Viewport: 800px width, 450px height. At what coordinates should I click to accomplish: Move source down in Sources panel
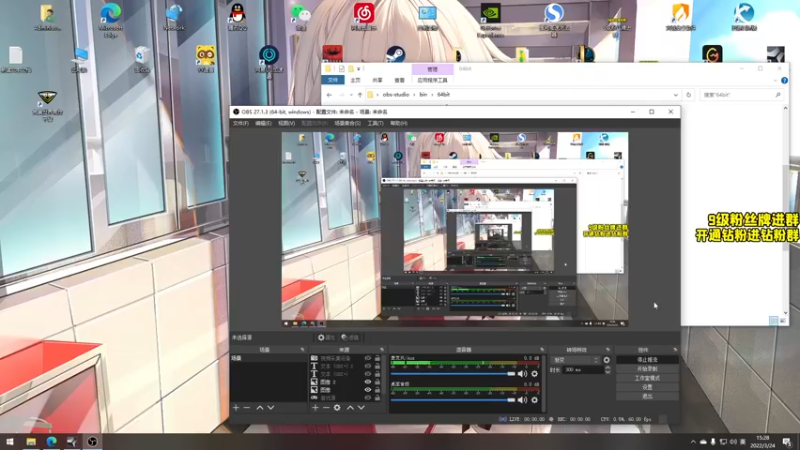(x=361, y=408)
